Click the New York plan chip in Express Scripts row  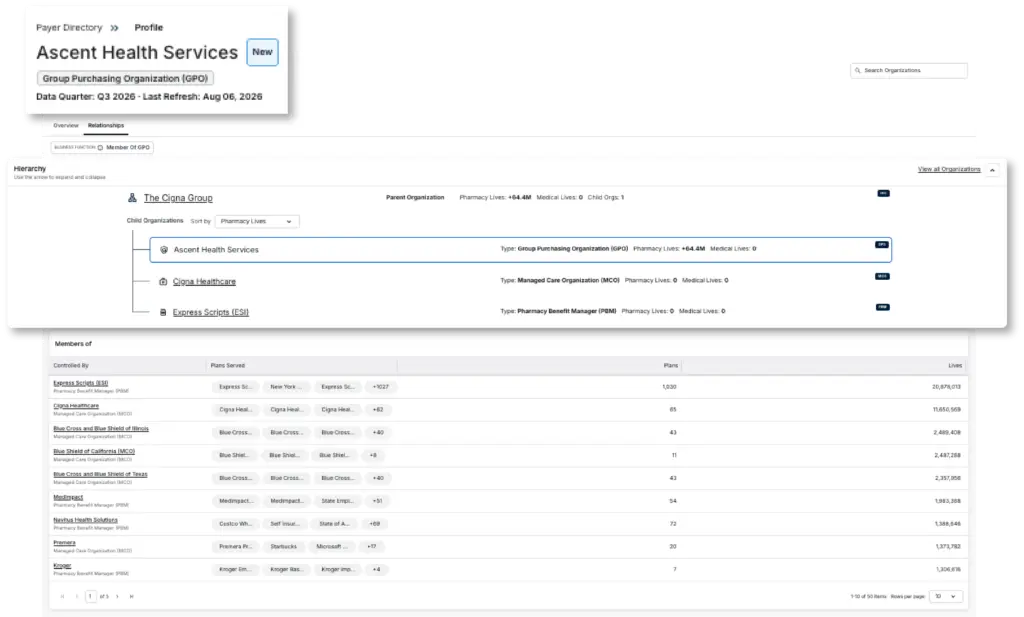pyautogui.click(x=285, y=387)
